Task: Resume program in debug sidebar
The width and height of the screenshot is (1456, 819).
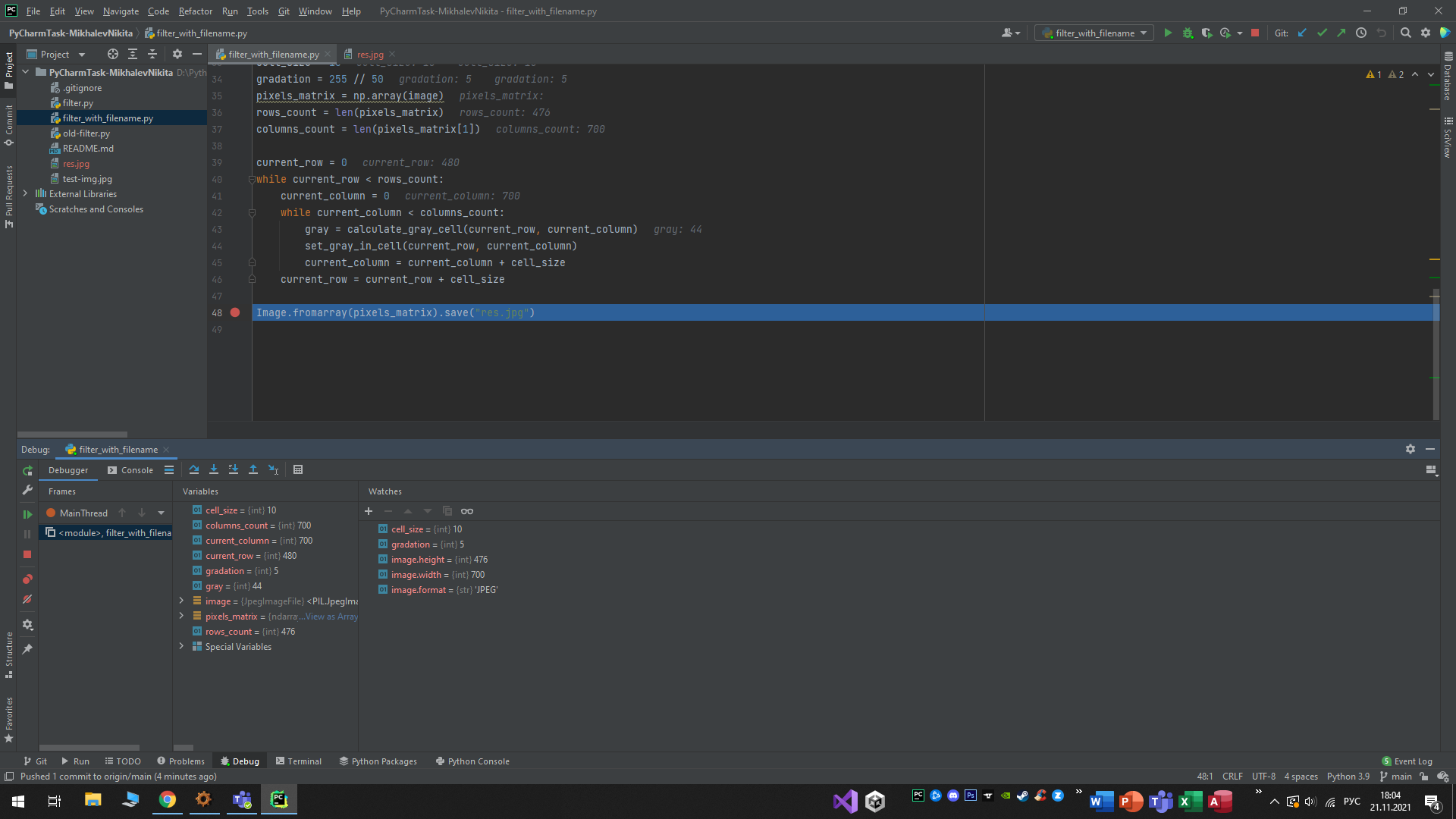Action: click(x=27, y=514)
